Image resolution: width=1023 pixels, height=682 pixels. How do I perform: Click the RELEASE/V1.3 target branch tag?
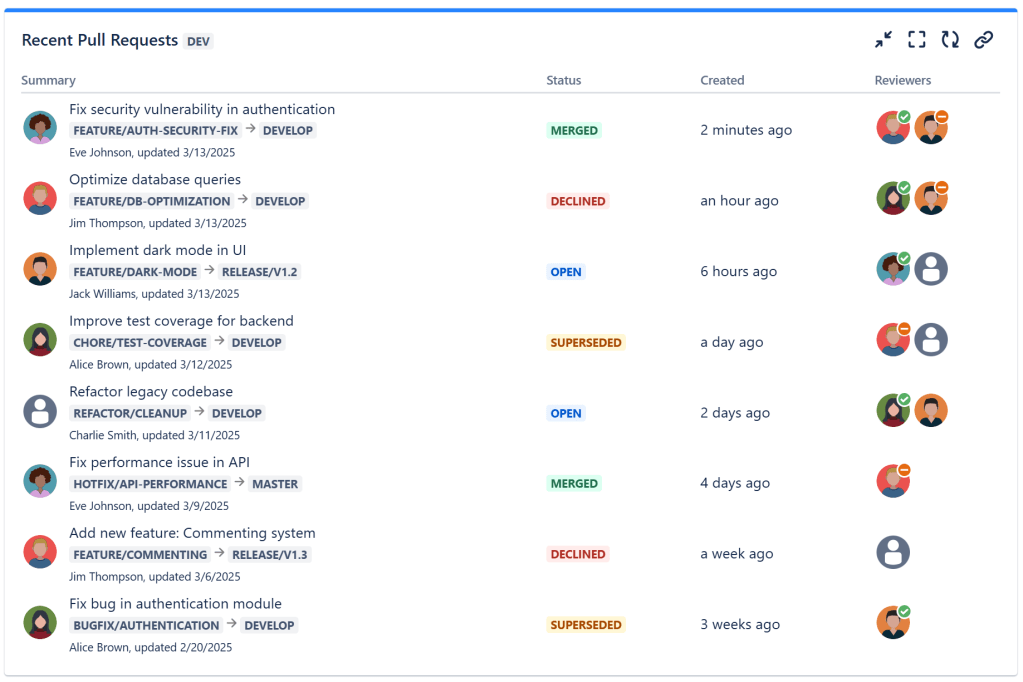pos(270,555)
